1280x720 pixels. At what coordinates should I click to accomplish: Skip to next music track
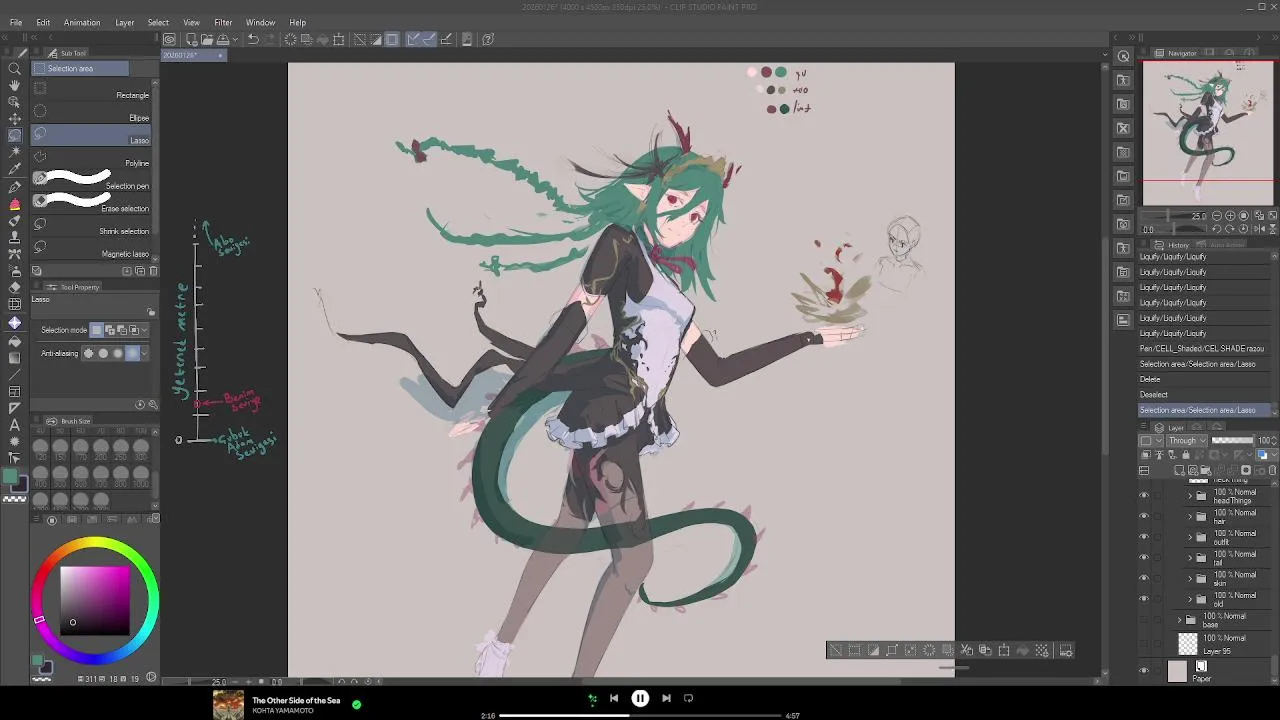666,698
